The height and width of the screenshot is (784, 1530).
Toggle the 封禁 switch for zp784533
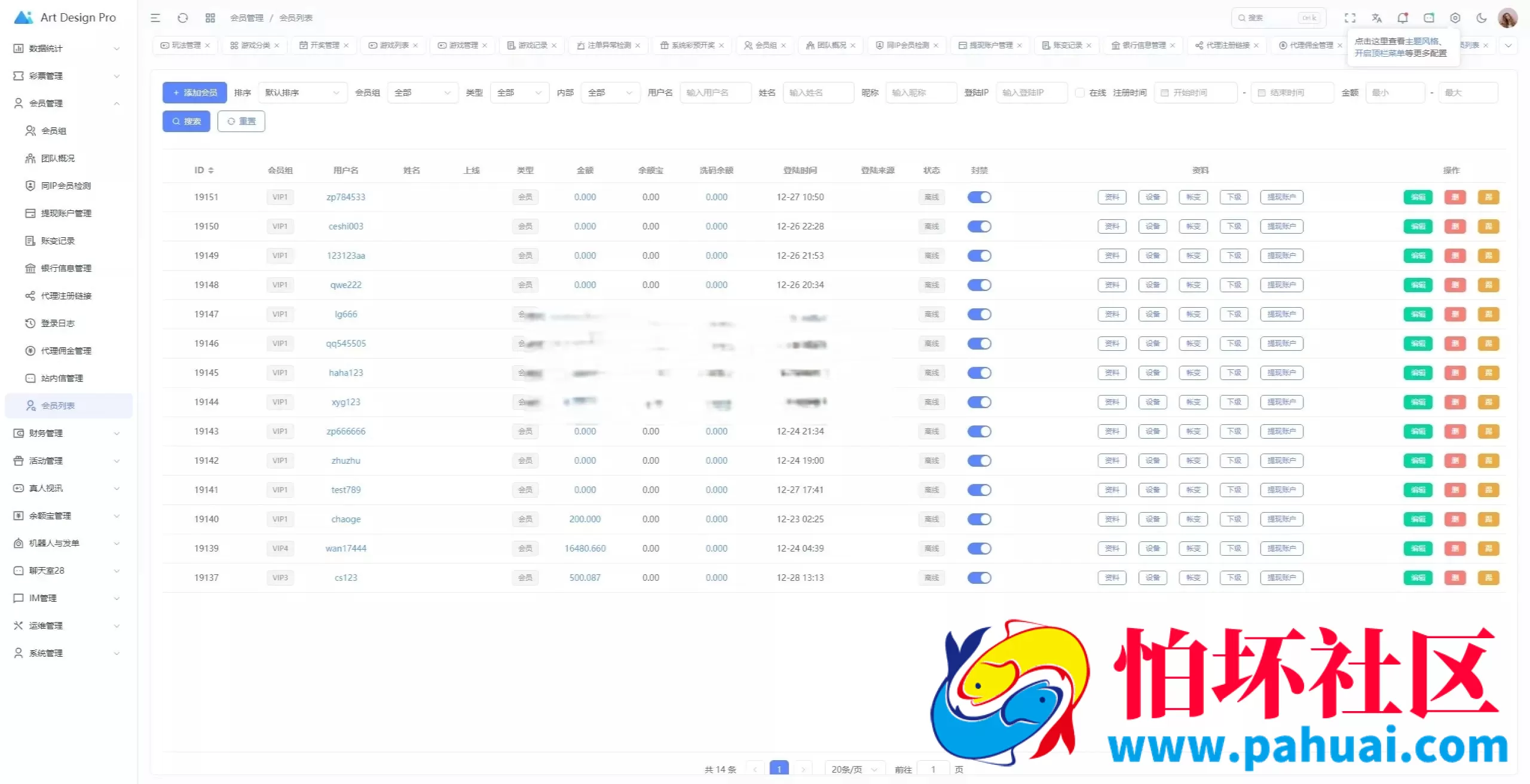pos(979,197)
